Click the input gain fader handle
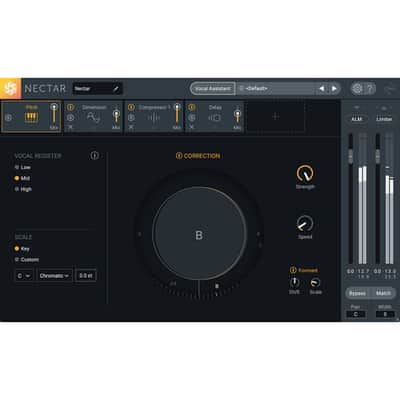 350,155
